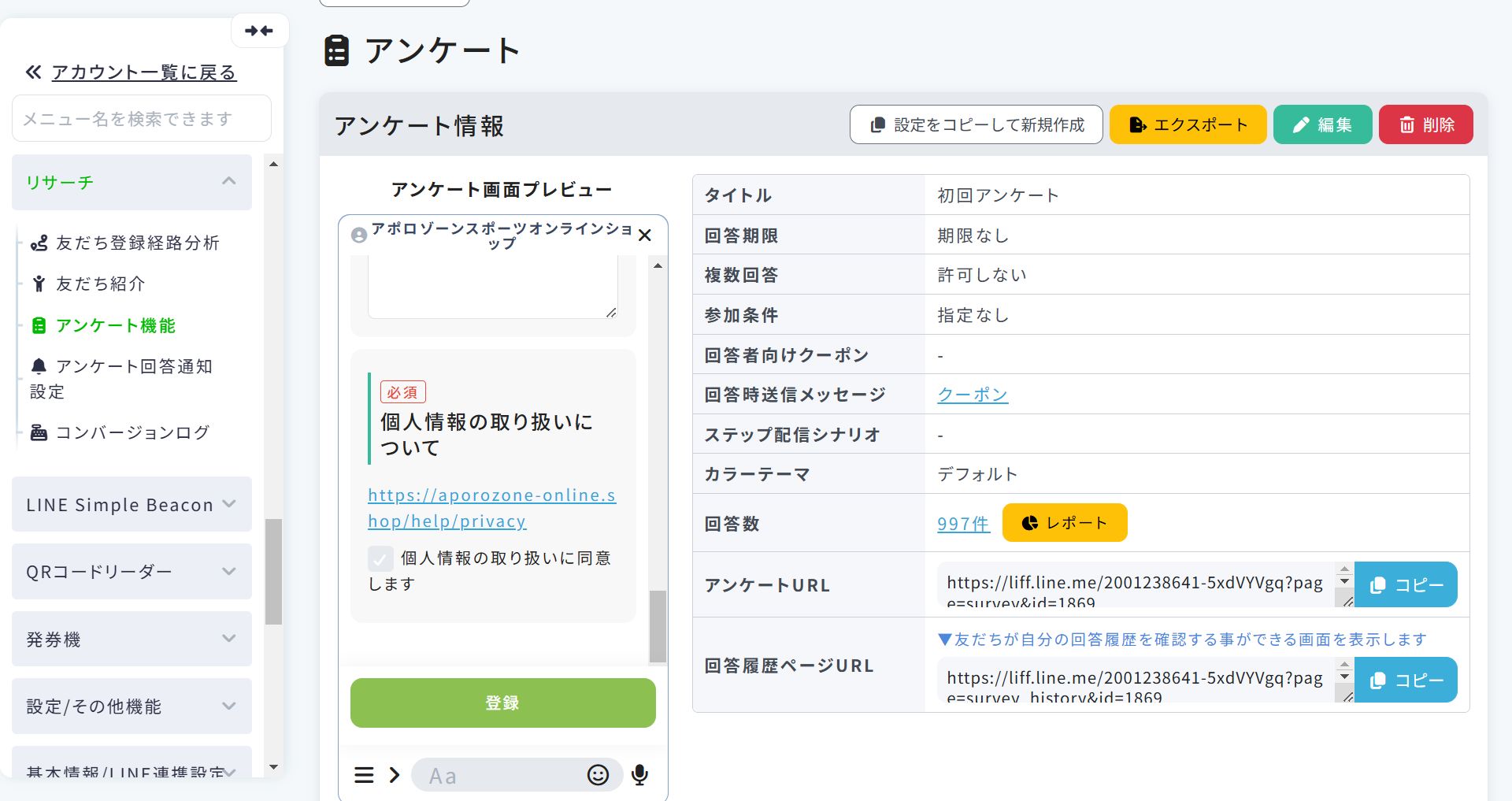Click the 許可しない value

pos(982,275)
